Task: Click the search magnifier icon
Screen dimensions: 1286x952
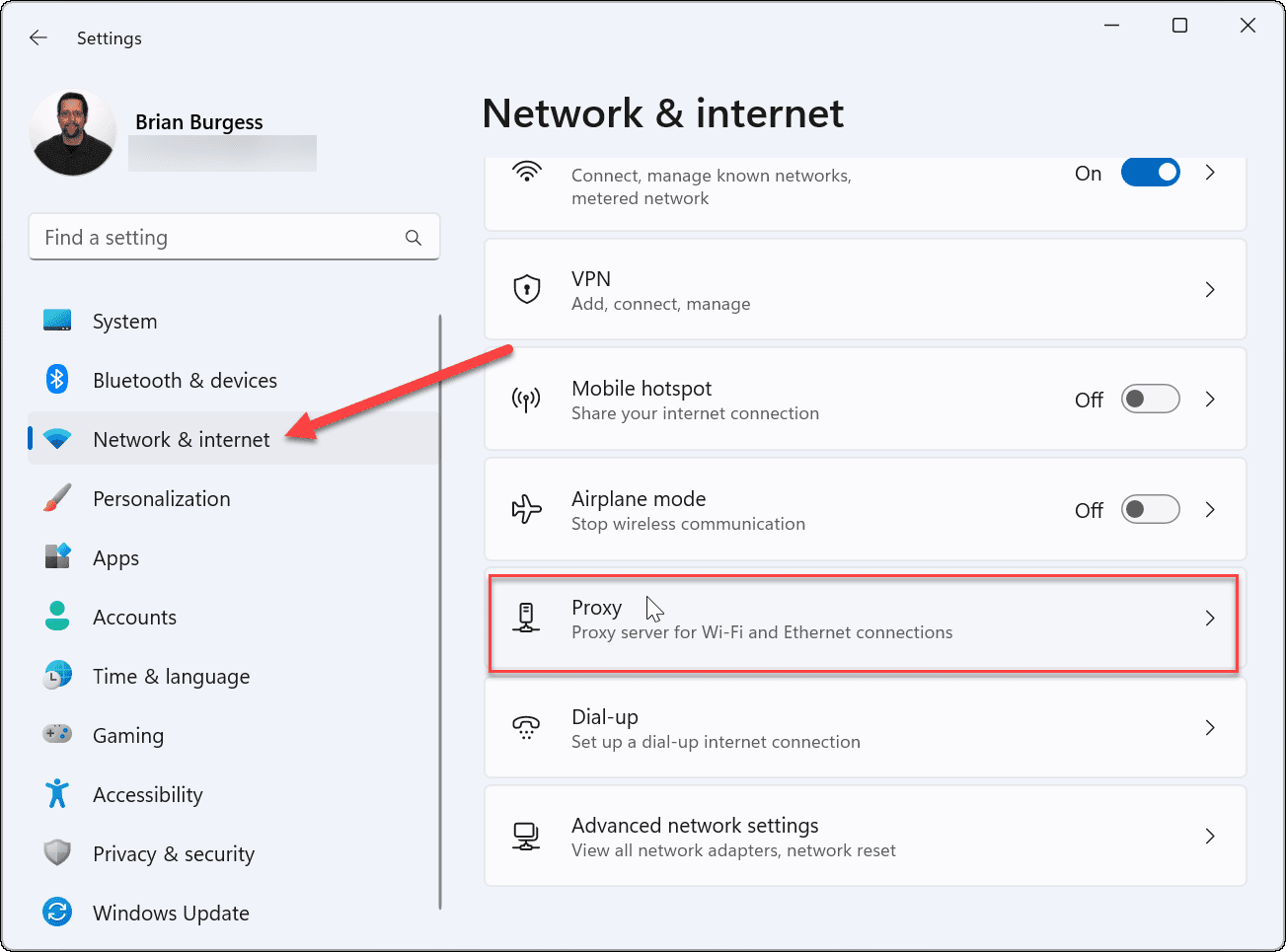Action: pos(414,238)
